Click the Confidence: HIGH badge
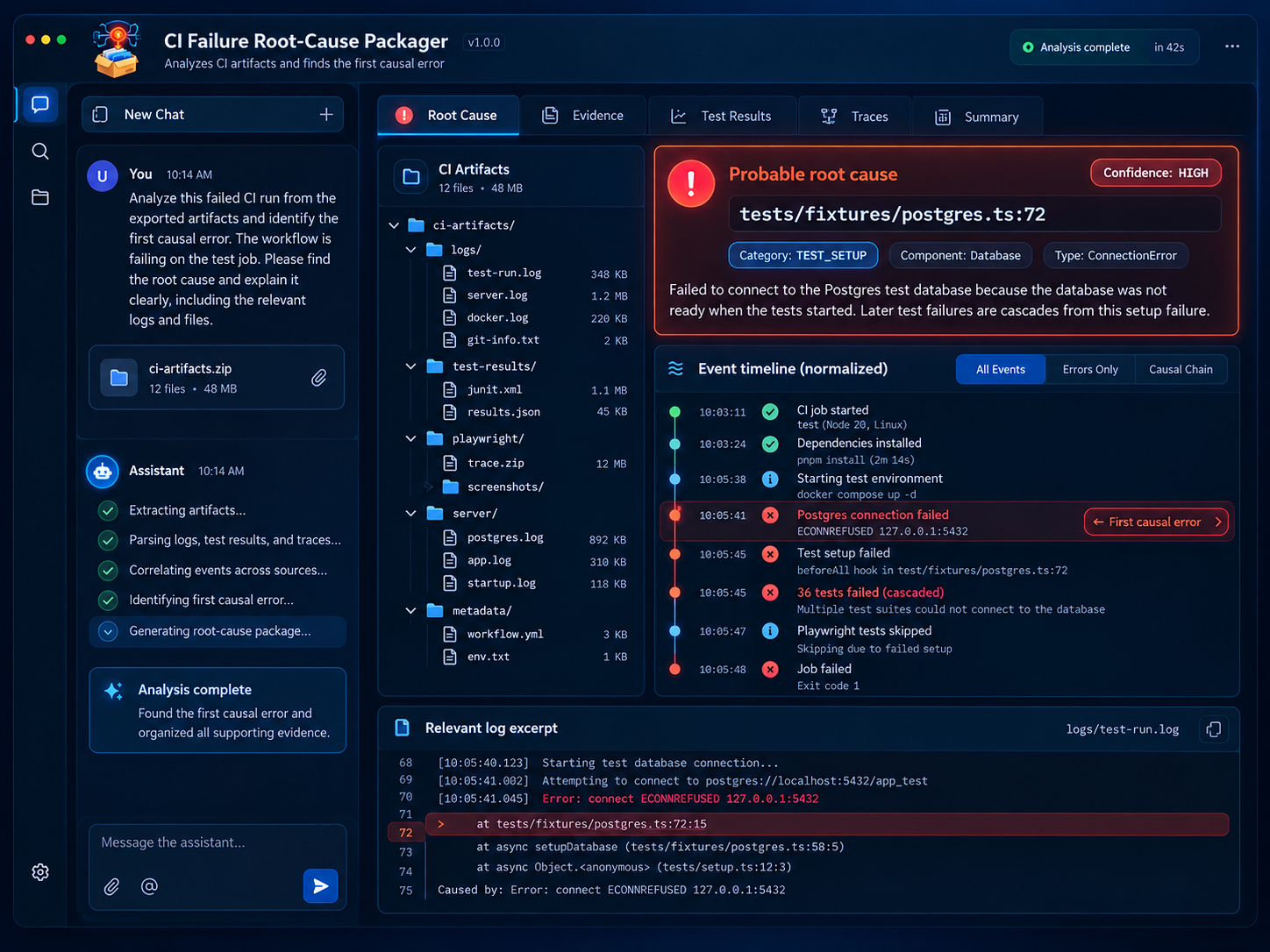The height and width of the screenshot is (952, 1270). pyautogui.click(x=1156, y=173)
